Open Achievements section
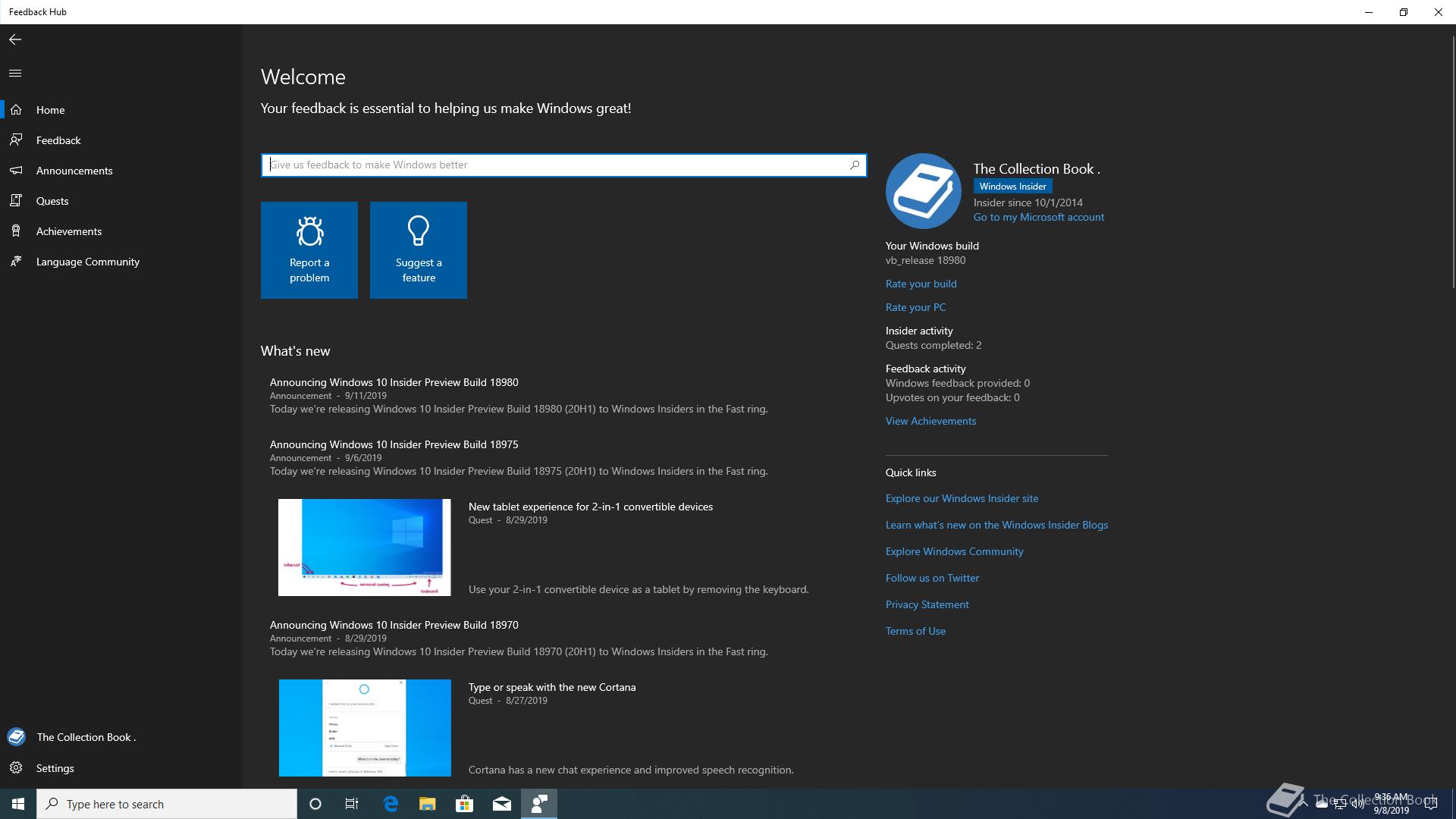1456x819 pixels. pyautogui.click(x=121, y=231)
